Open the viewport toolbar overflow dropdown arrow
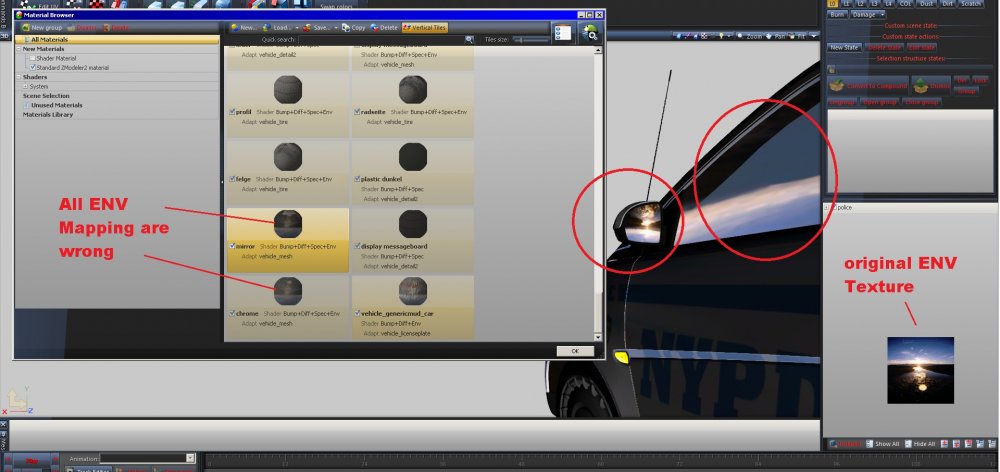The image size is (1000, 472). [813, 36]
